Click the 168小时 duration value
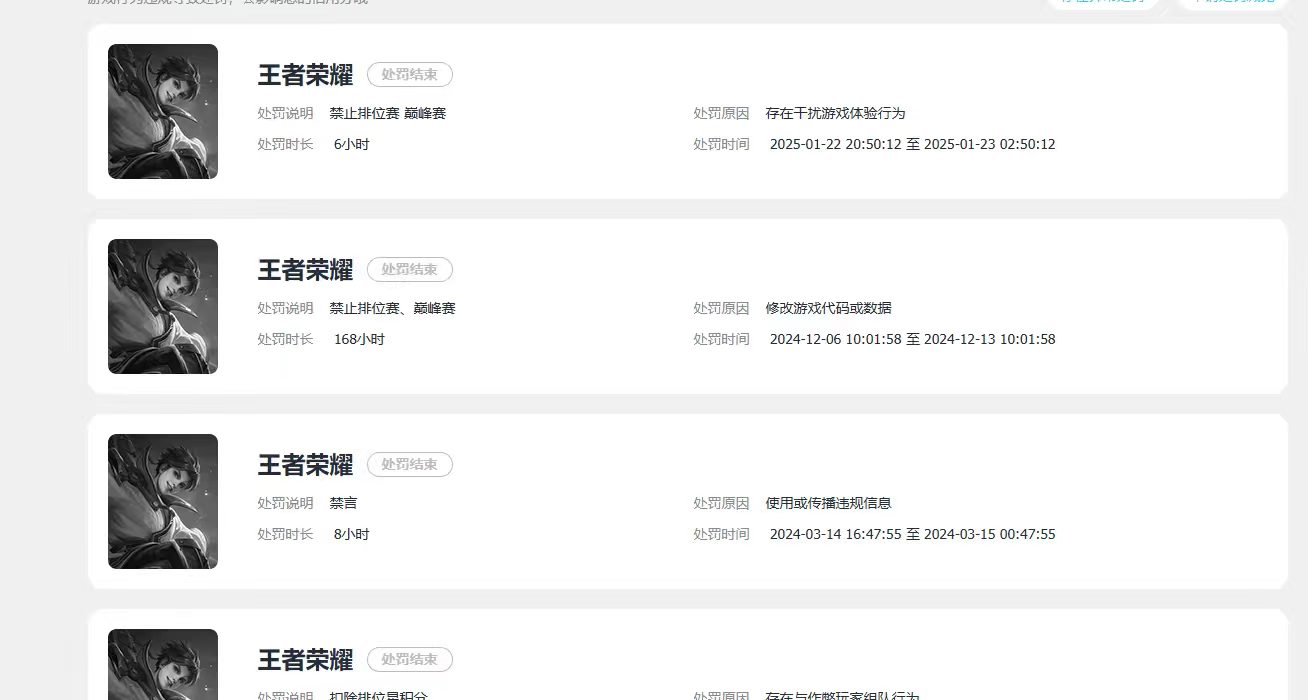Screen dimensions: 1308x700 coord(360,339)
